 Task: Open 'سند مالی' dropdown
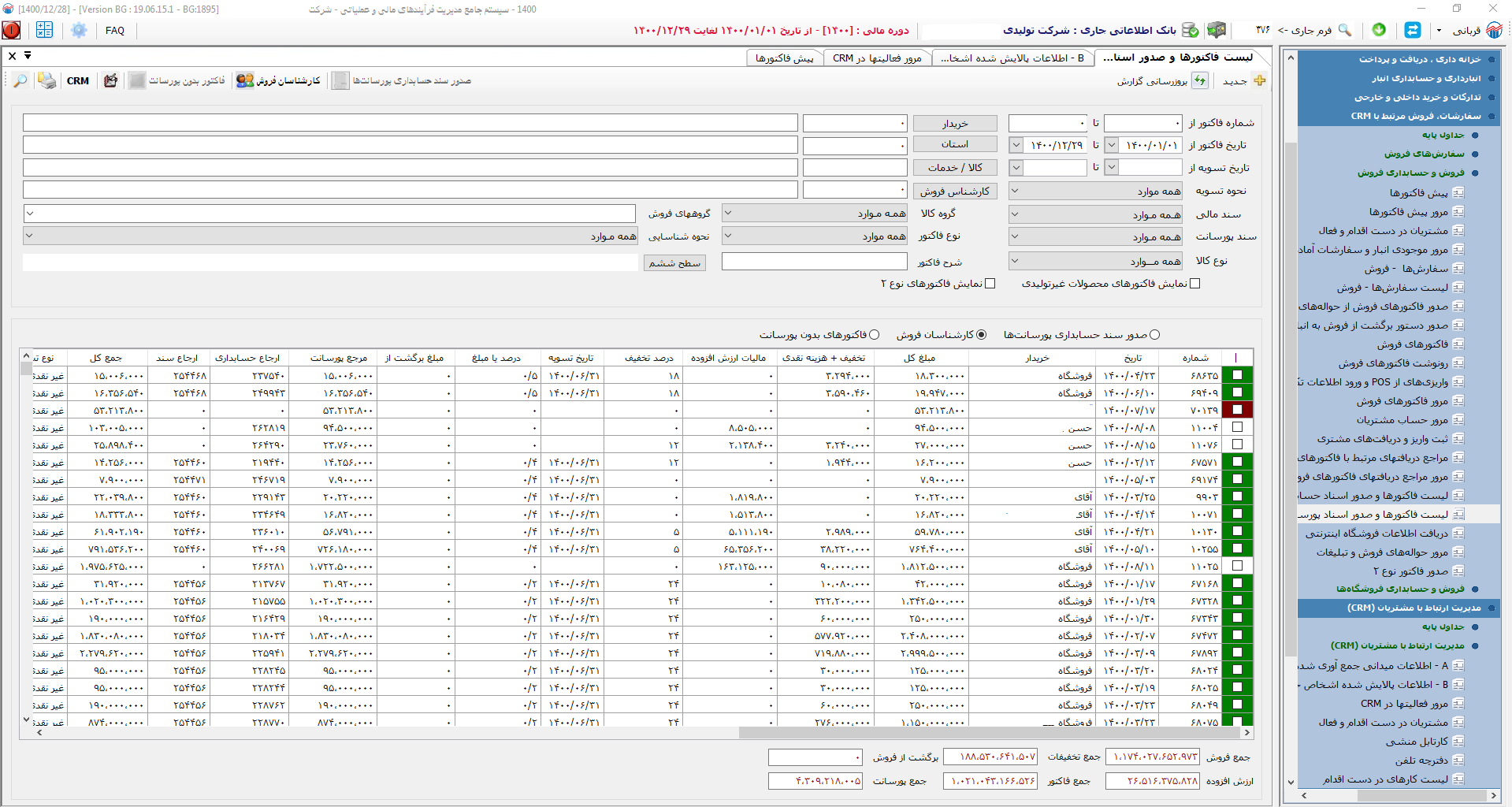(1096, 214)
